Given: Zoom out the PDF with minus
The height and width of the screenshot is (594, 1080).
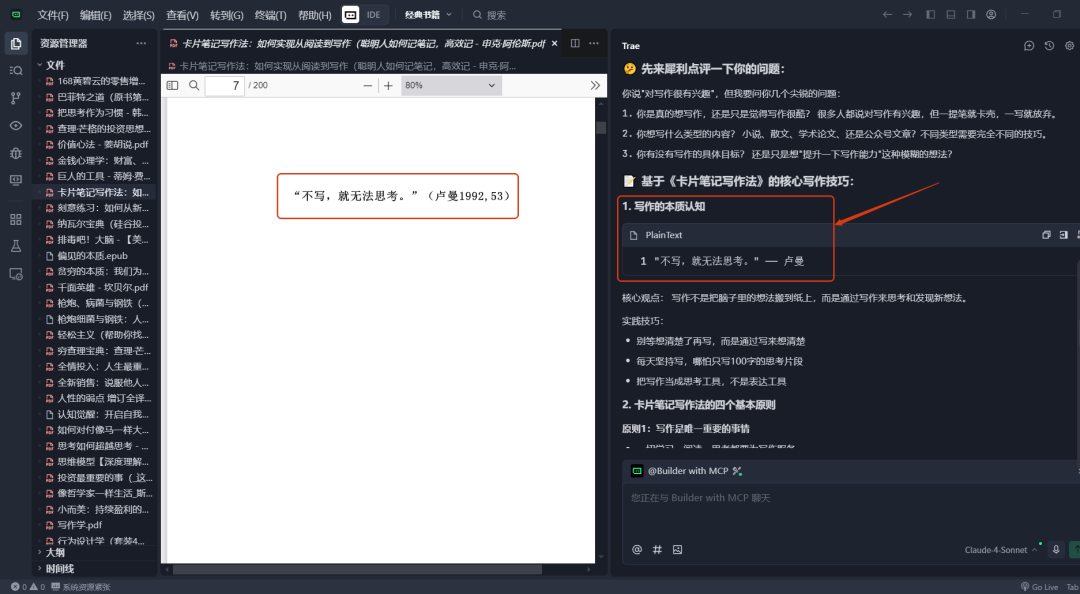Looking at the screenshot, I should (x=368, y=85).
